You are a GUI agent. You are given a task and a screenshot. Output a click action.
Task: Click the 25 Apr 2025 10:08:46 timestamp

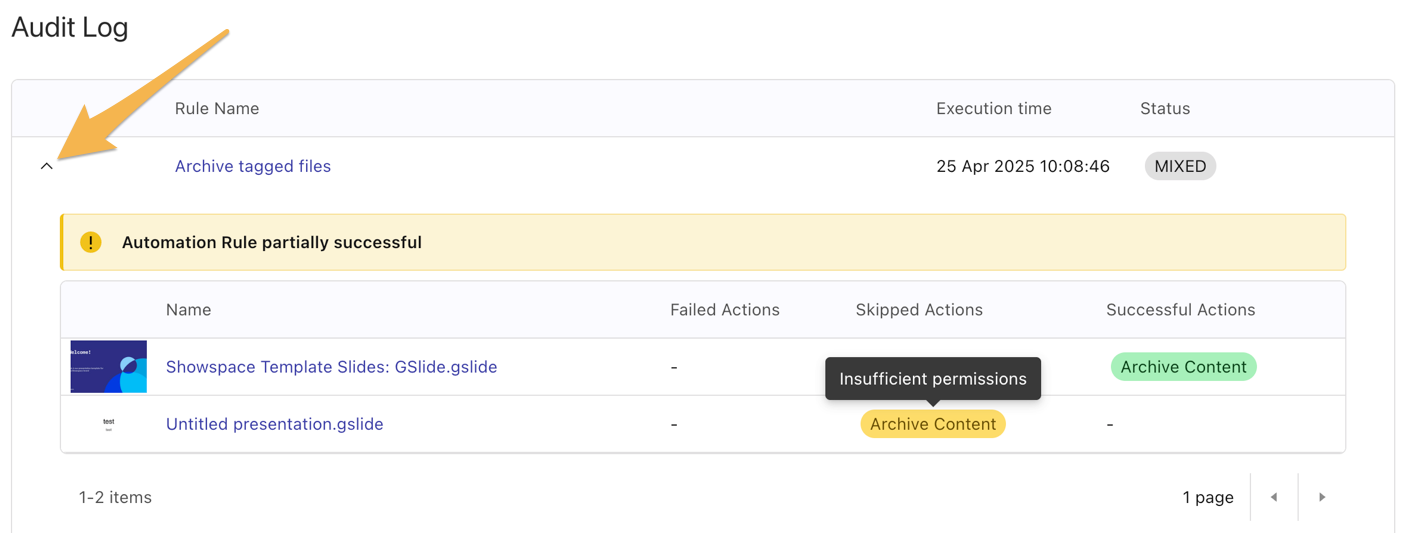point(1023,166)
